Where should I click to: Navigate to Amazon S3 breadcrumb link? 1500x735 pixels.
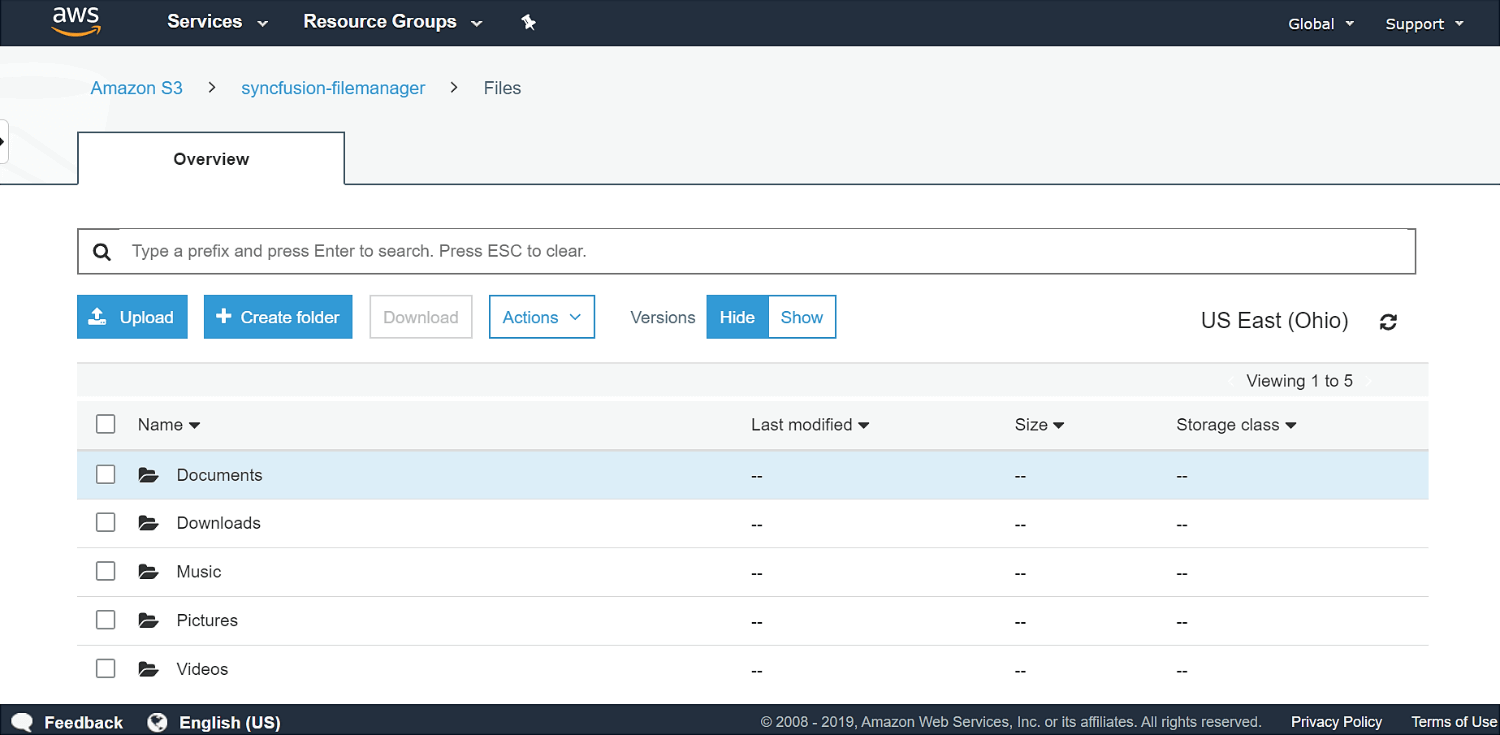(x=136, y=88)
